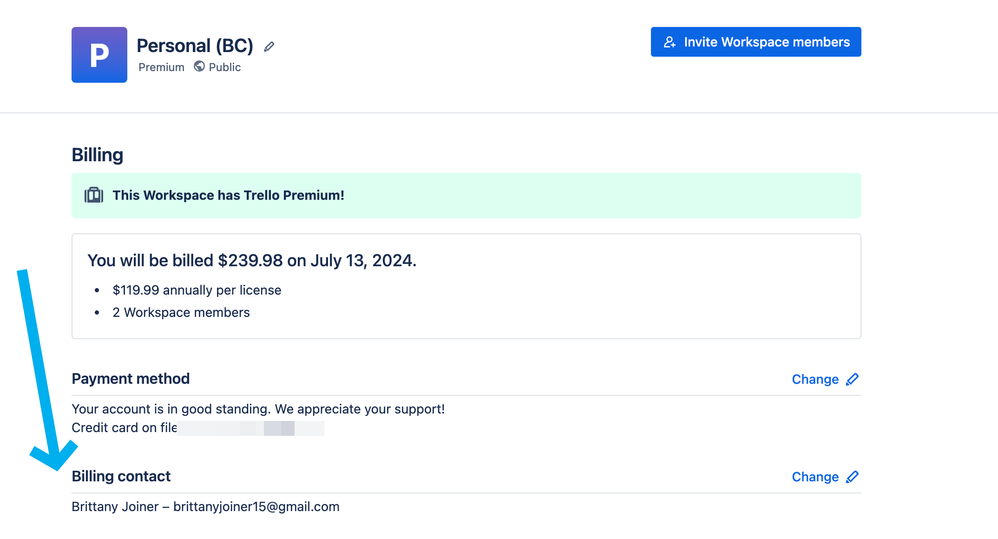Click pencil icon next to Billing contact Change

pyautogui.click(x=852, y=477)
